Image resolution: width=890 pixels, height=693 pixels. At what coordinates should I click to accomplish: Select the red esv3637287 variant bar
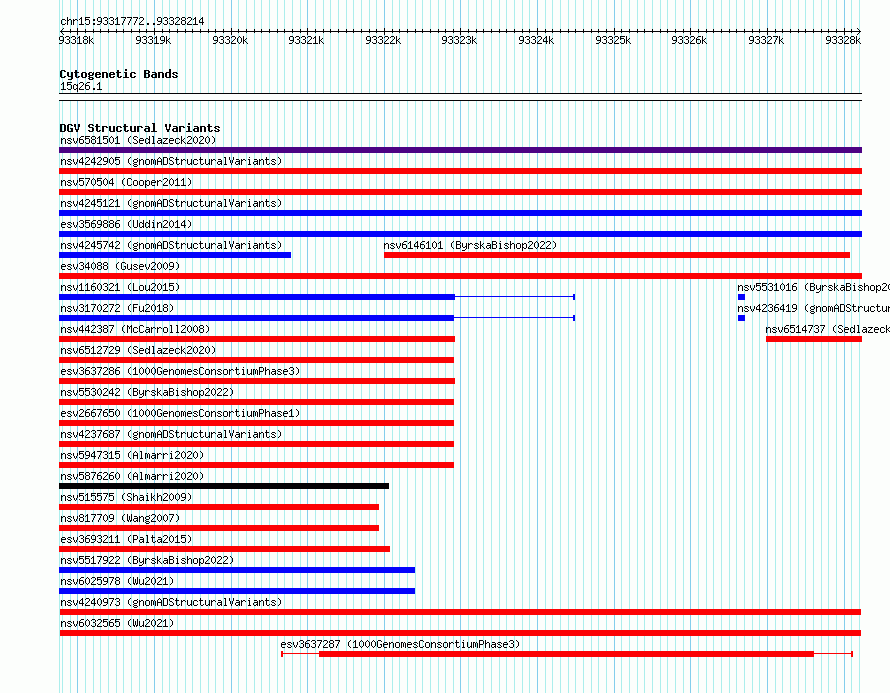(x=566, y=654)
